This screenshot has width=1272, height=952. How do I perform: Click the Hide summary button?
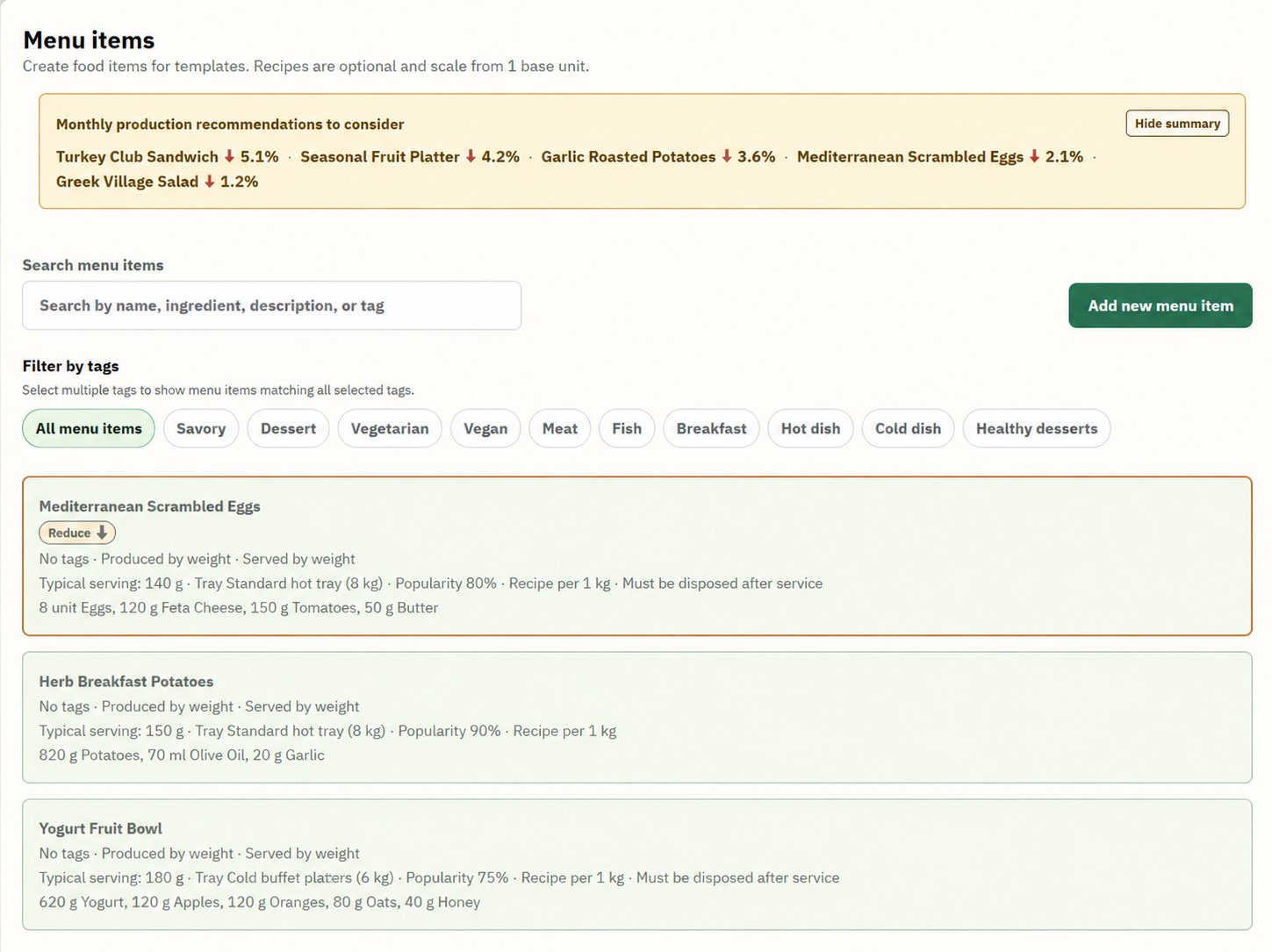click(1177, 124)
